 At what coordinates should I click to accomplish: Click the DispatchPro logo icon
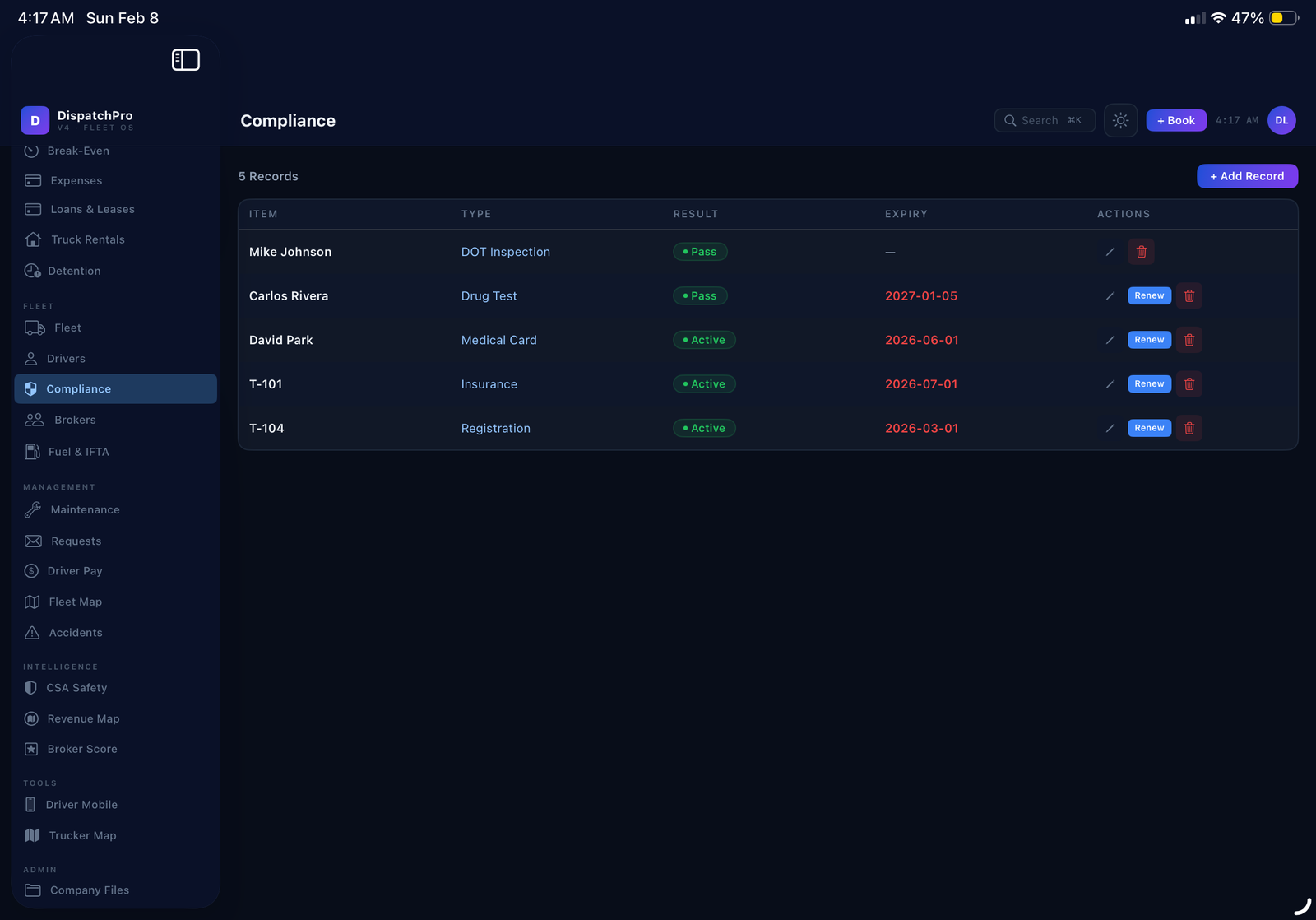[x=35, y=121]
